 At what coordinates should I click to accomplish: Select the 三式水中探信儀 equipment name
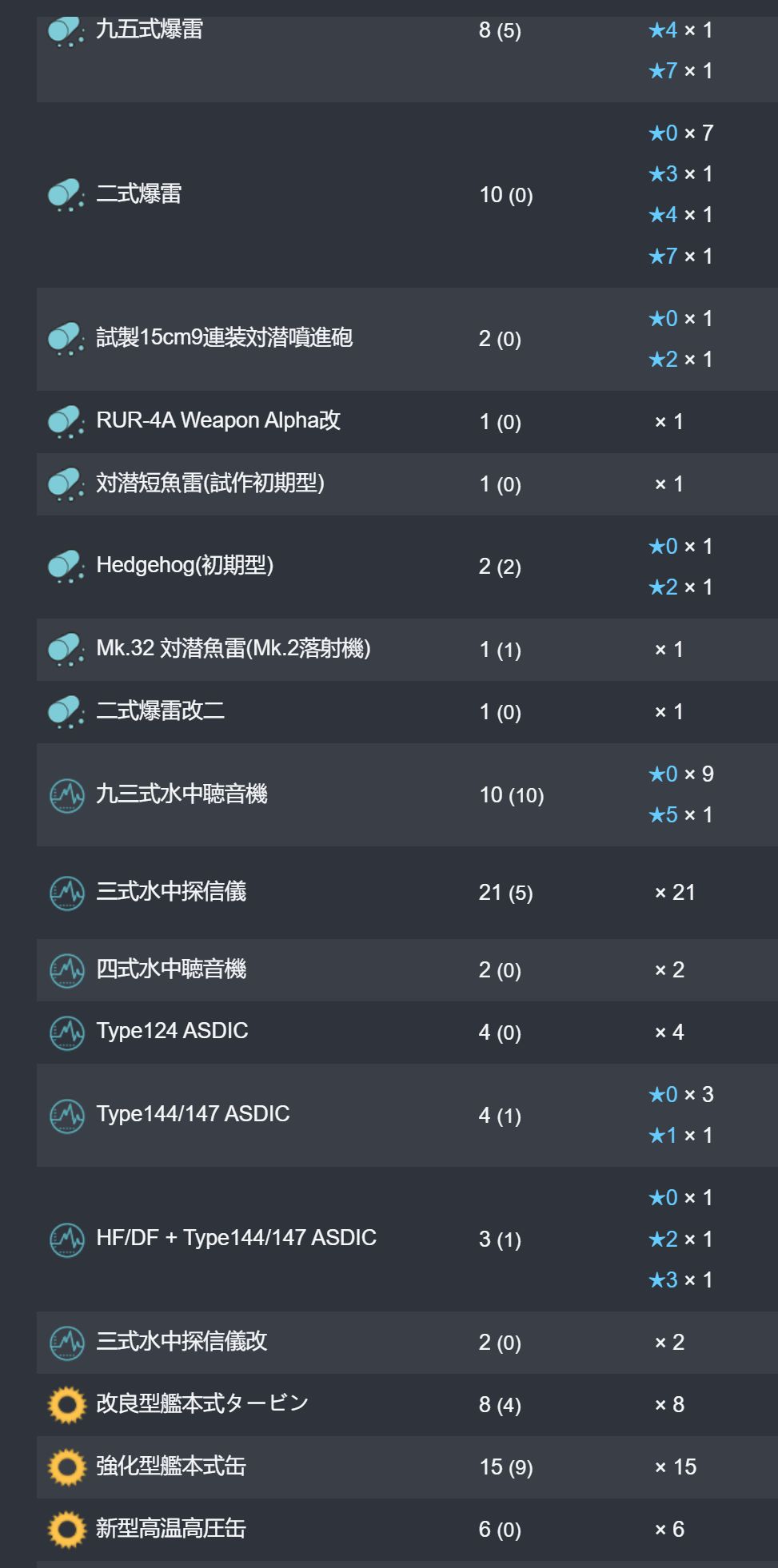click(171, 891)
